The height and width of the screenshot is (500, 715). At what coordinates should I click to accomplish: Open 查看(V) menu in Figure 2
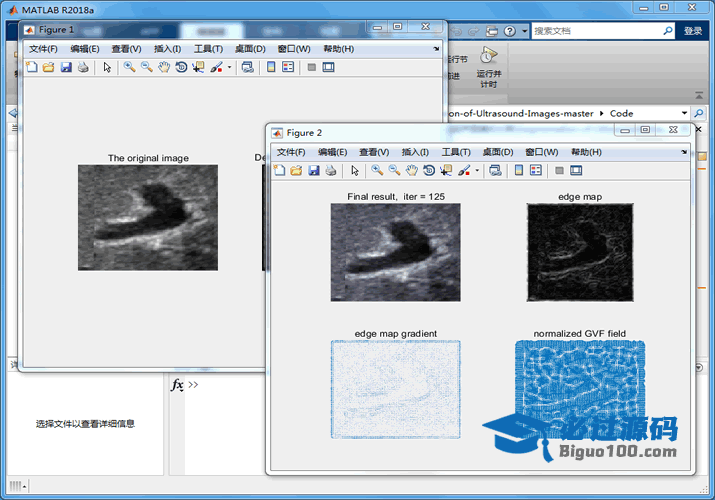pos(374,152)
